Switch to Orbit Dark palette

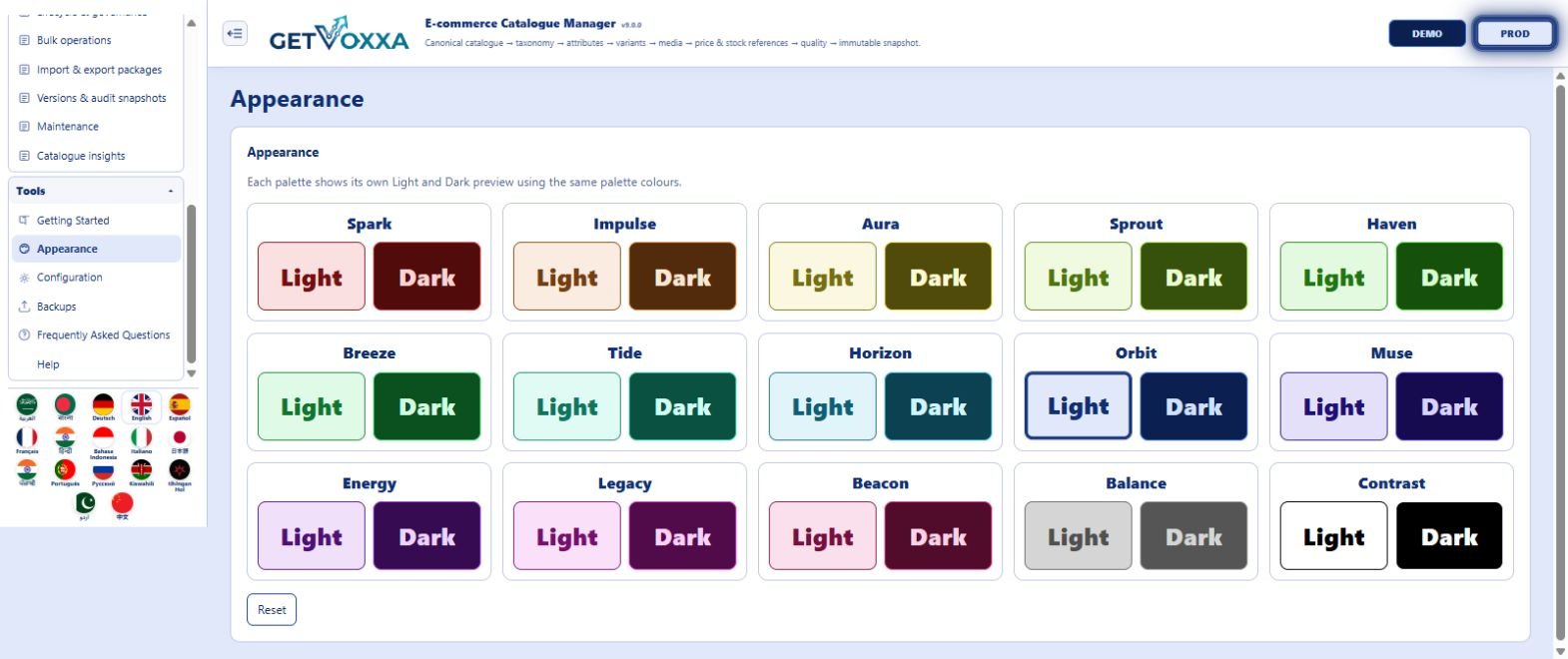coord(1194,406)
